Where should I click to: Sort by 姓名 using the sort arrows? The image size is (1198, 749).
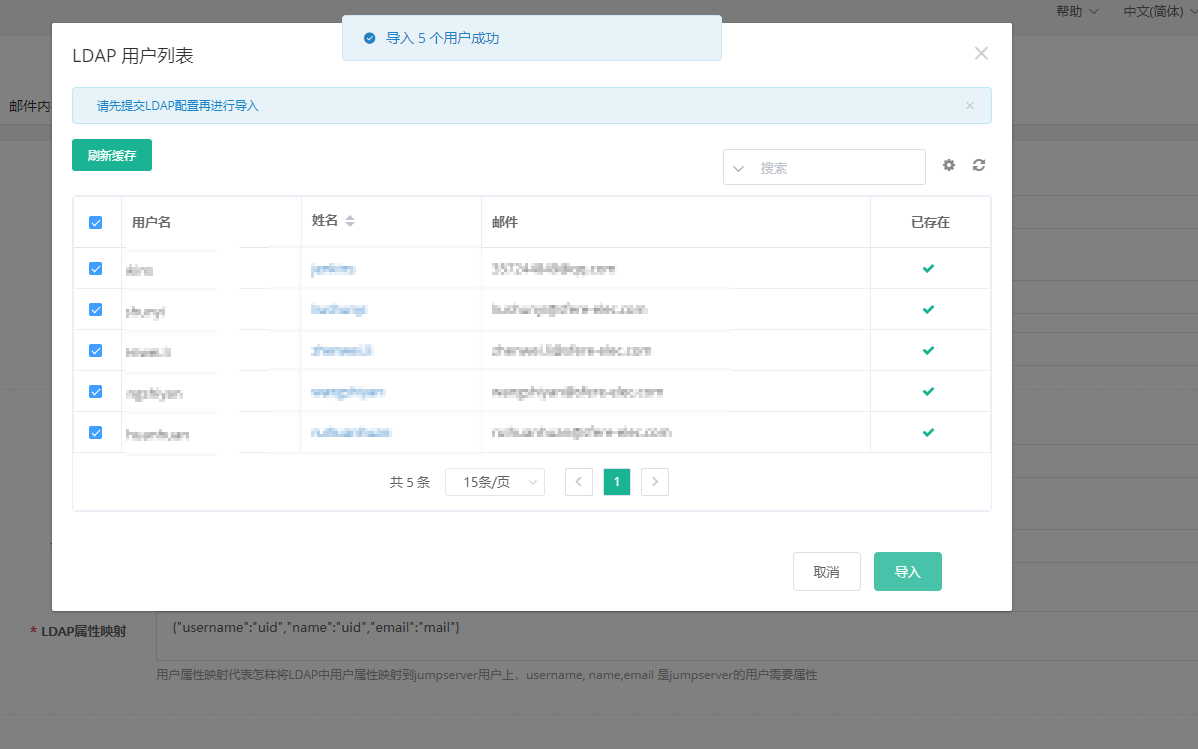point(350,221)
